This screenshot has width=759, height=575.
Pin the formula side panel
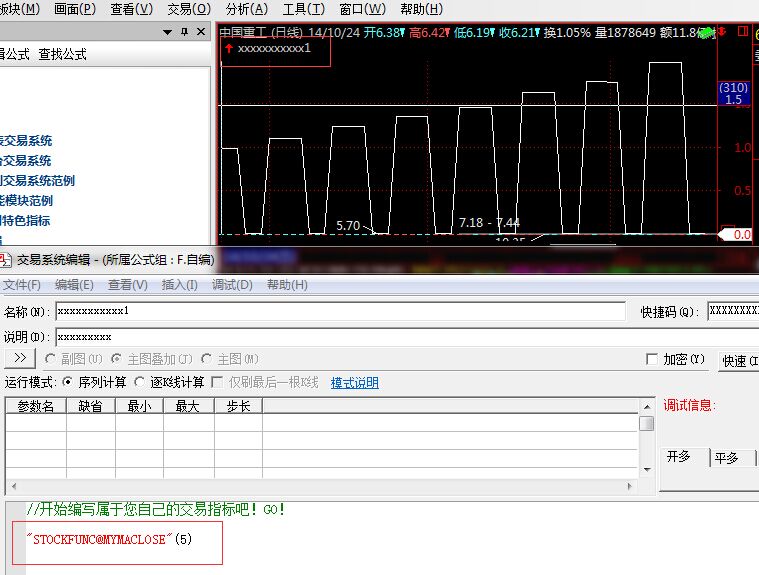pyautogui.click(x=185, y=33)
